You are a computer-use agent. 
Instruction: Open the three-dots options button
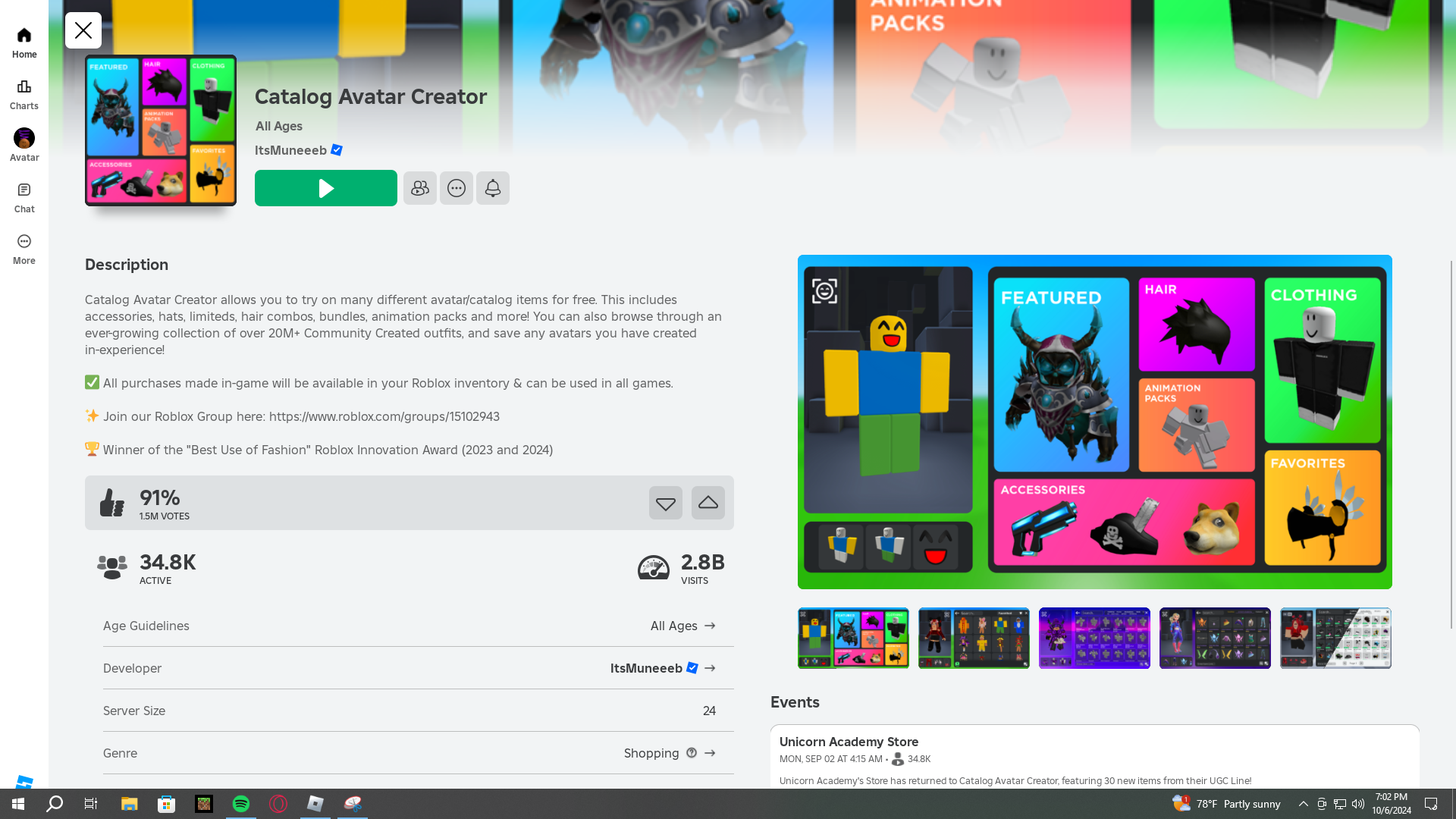(x=456, y=188)
